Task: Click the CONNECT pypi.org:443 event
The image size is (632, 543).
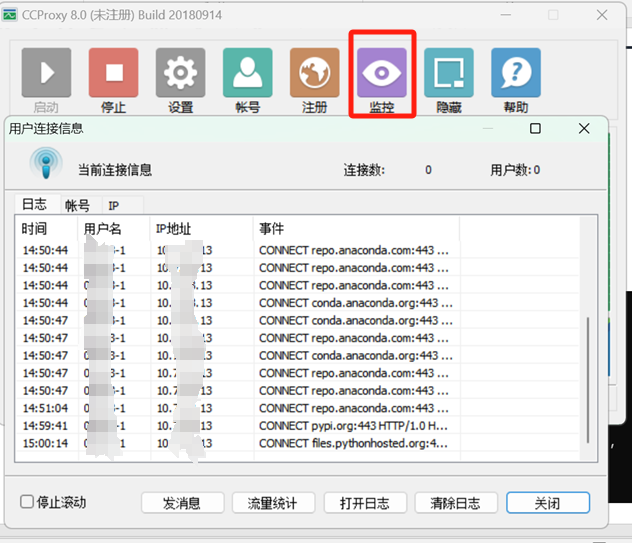Action: [x=353, y=426]
